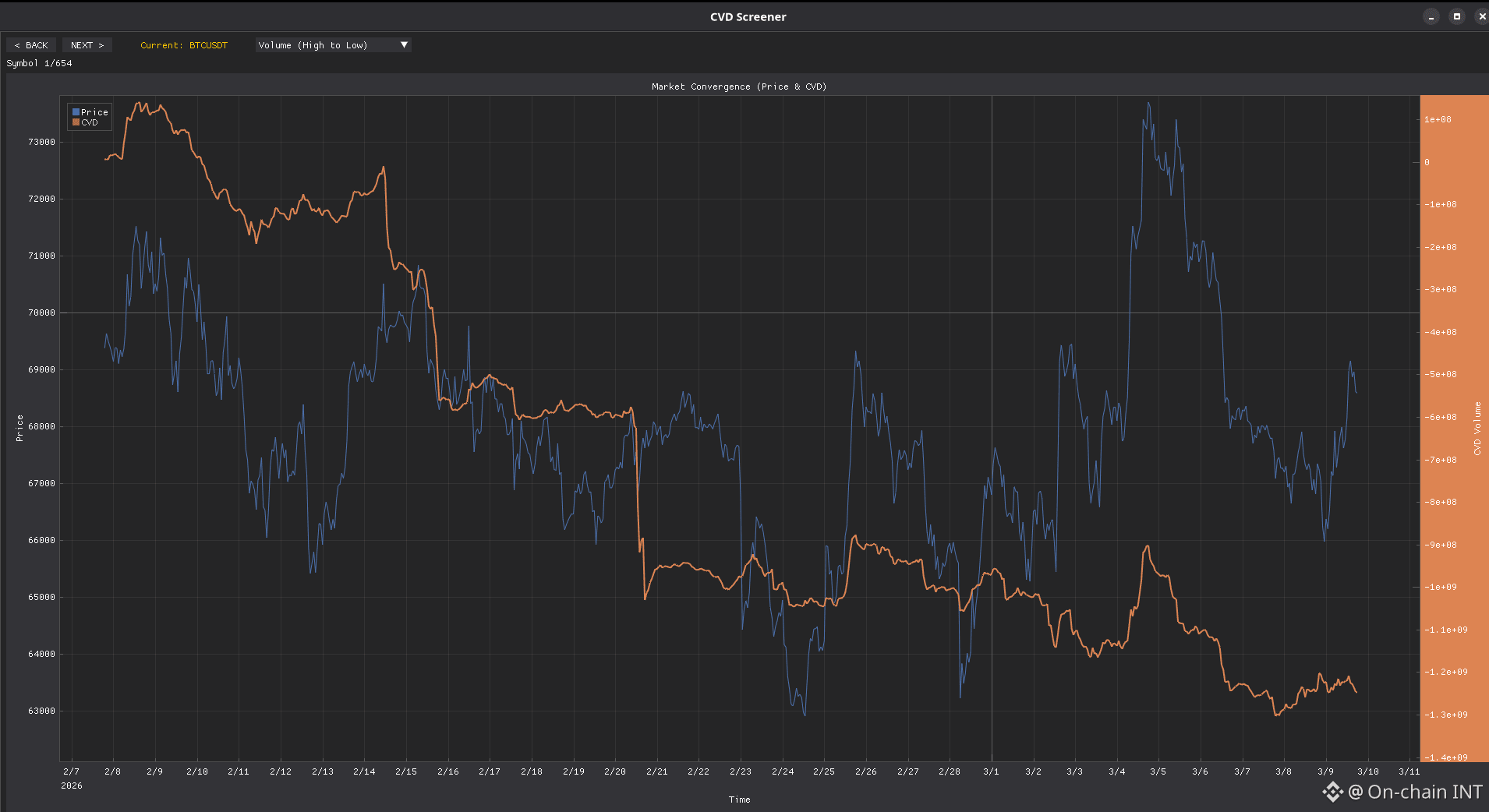Click the Time axis label
Viewport: 1489px width, 812px height.
coord(739,800)
